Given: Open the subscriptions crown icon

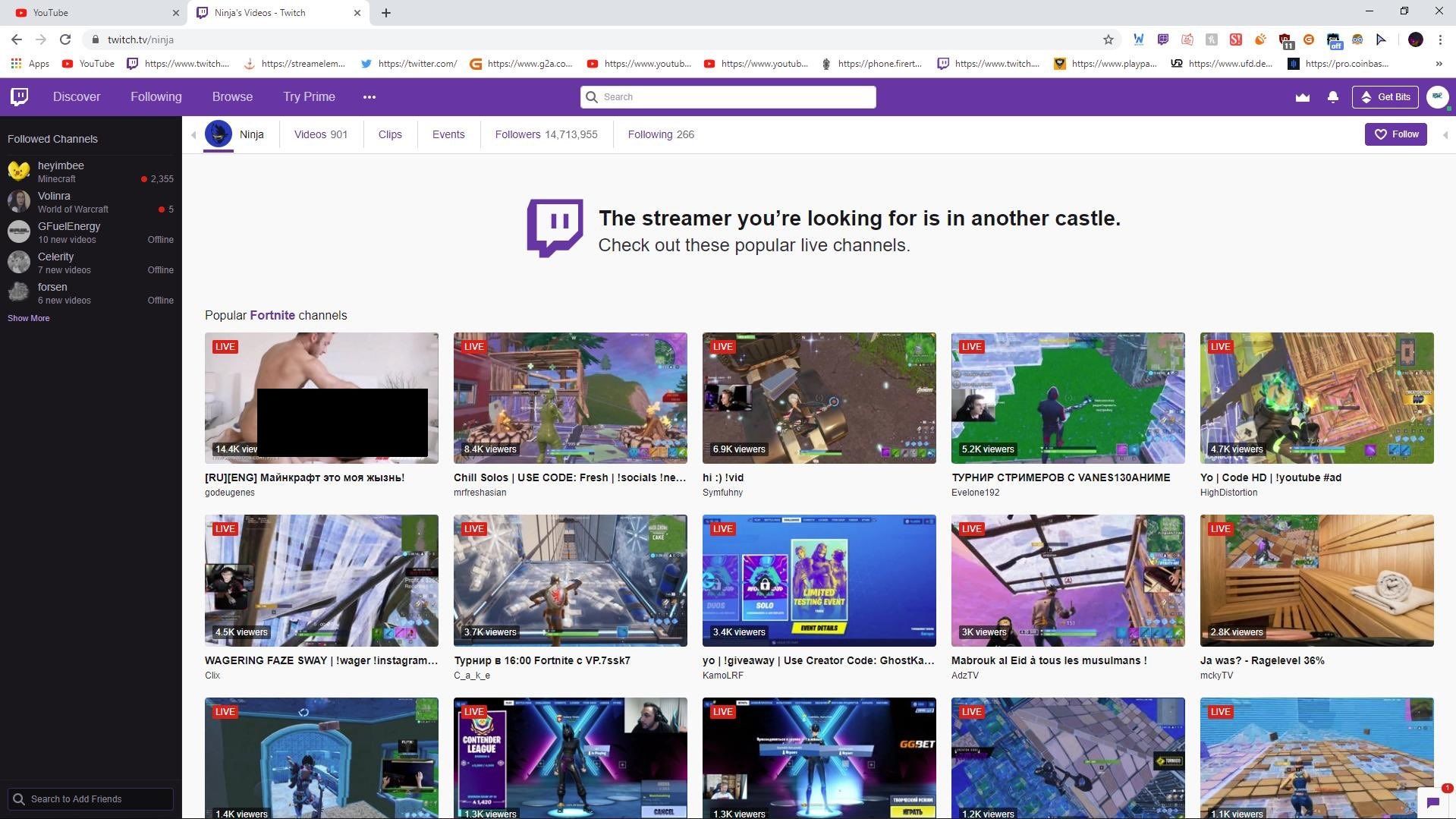Looking at the screenshot, I should (1301, 96).
